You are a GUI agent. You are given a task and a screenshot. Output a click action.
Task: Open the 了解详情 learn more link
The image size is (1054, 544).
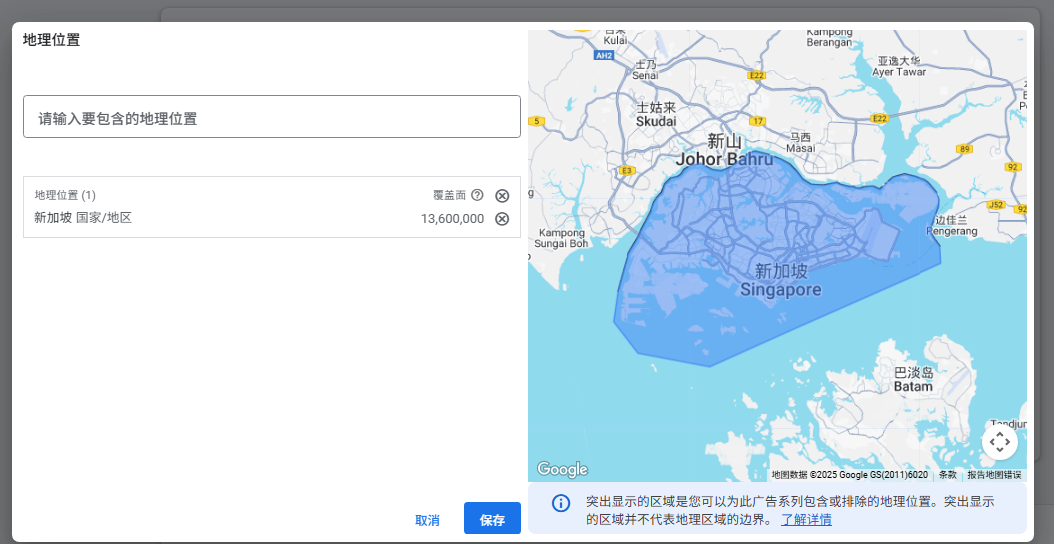point(806,520)
